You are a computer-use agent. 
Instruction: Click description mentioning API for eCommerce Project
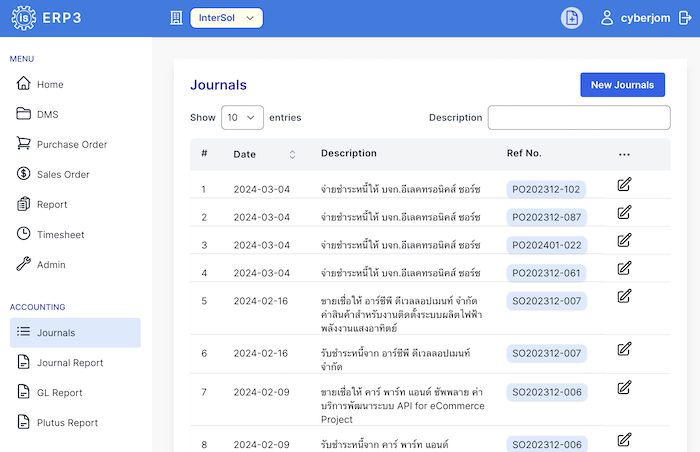(403, 406)
